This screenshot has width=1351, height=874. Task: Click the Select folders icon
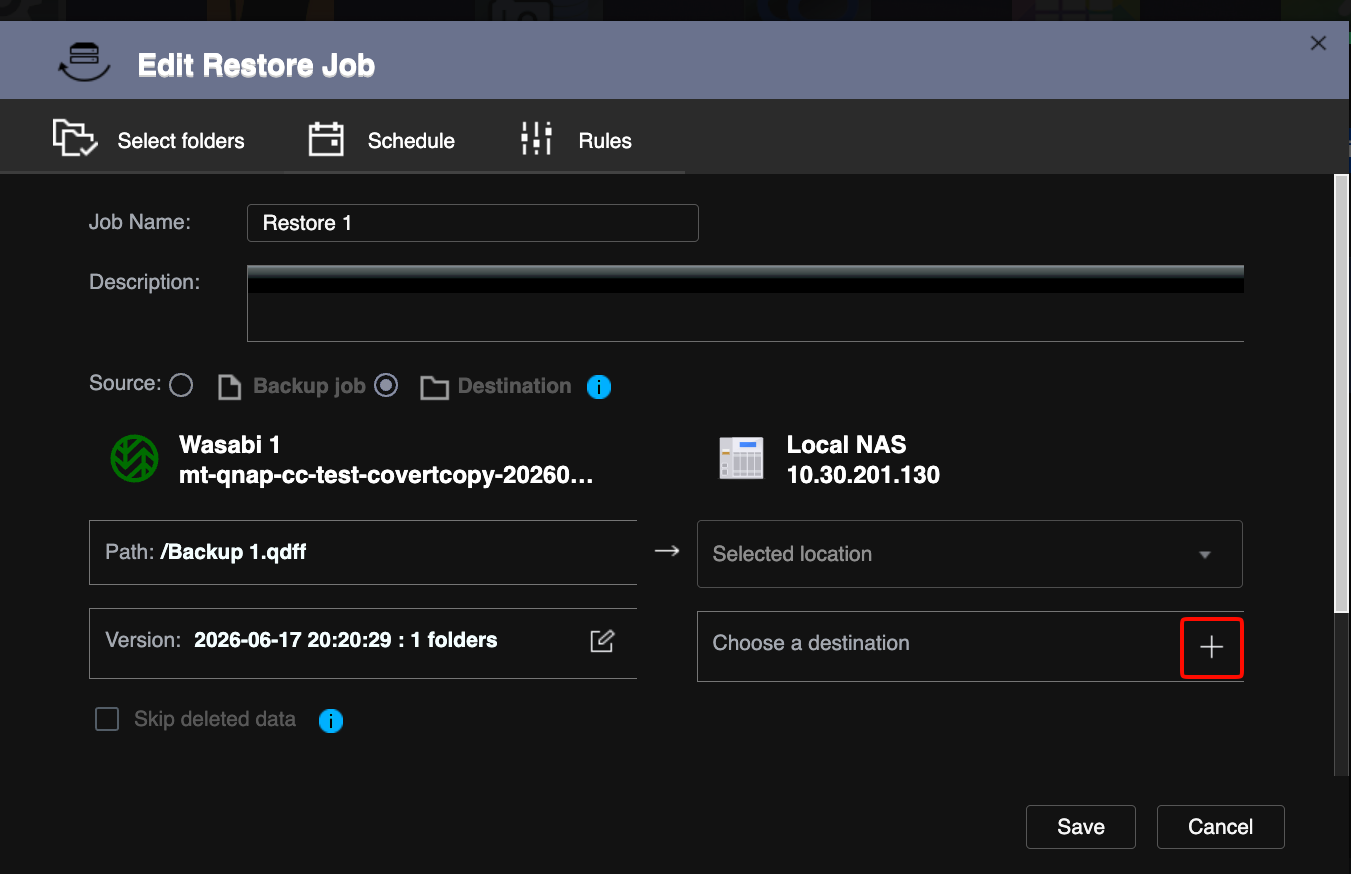[75, 139]
